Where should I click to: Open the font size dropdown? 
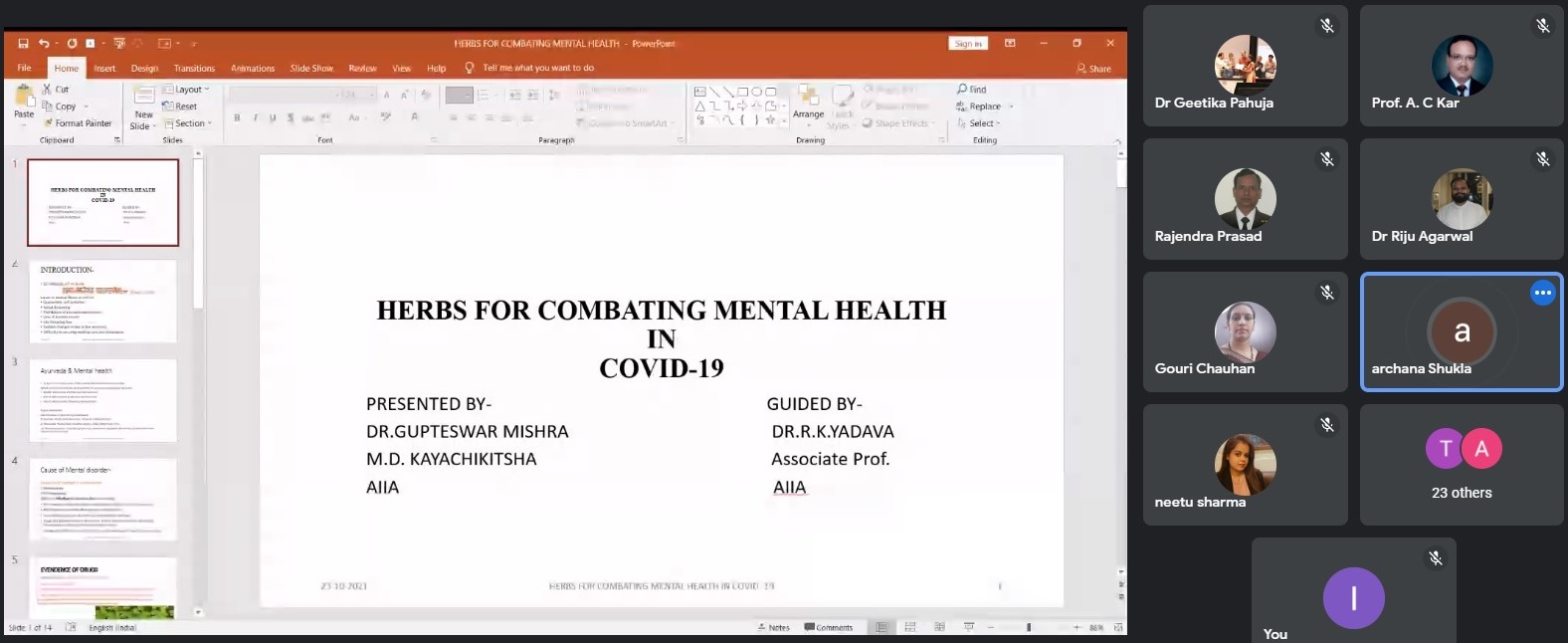[373, 95]
